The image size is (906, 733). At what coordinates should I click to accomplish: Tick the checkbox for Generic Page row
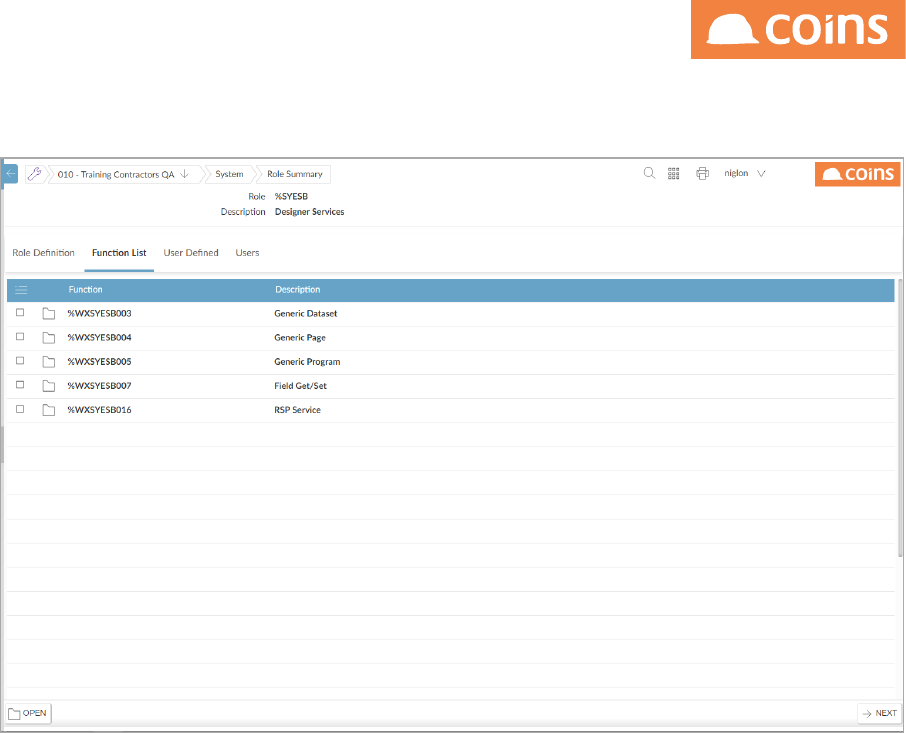point(20,337)
